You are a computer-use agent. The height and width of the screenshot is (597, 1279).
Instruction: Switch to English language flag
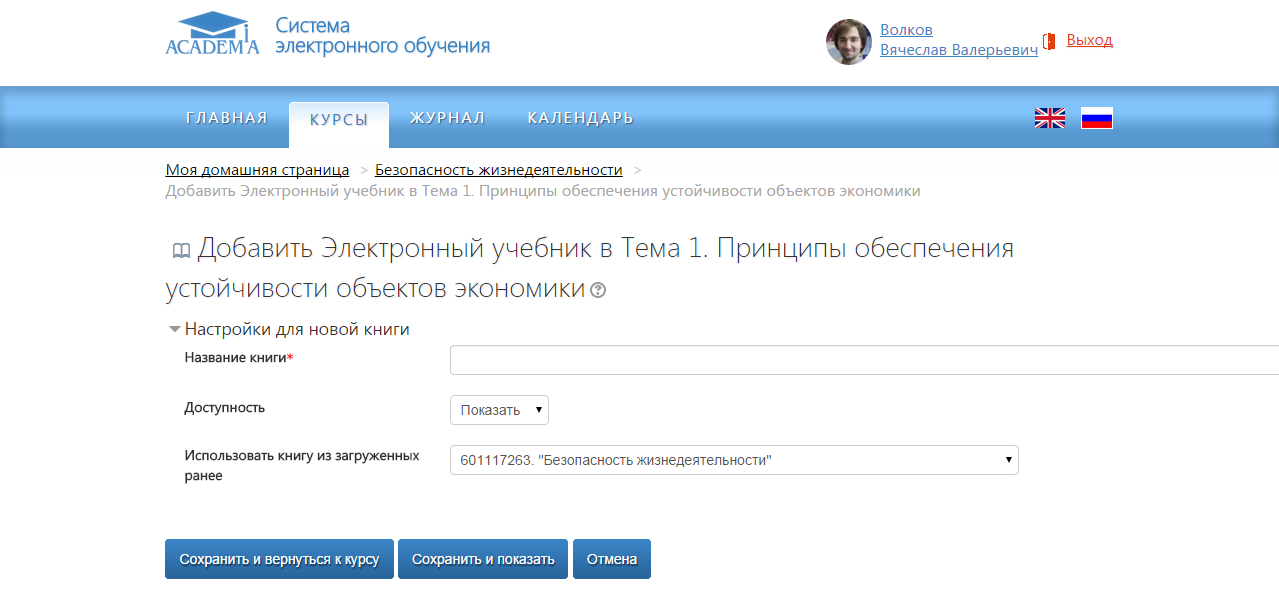pos(1050,118)
